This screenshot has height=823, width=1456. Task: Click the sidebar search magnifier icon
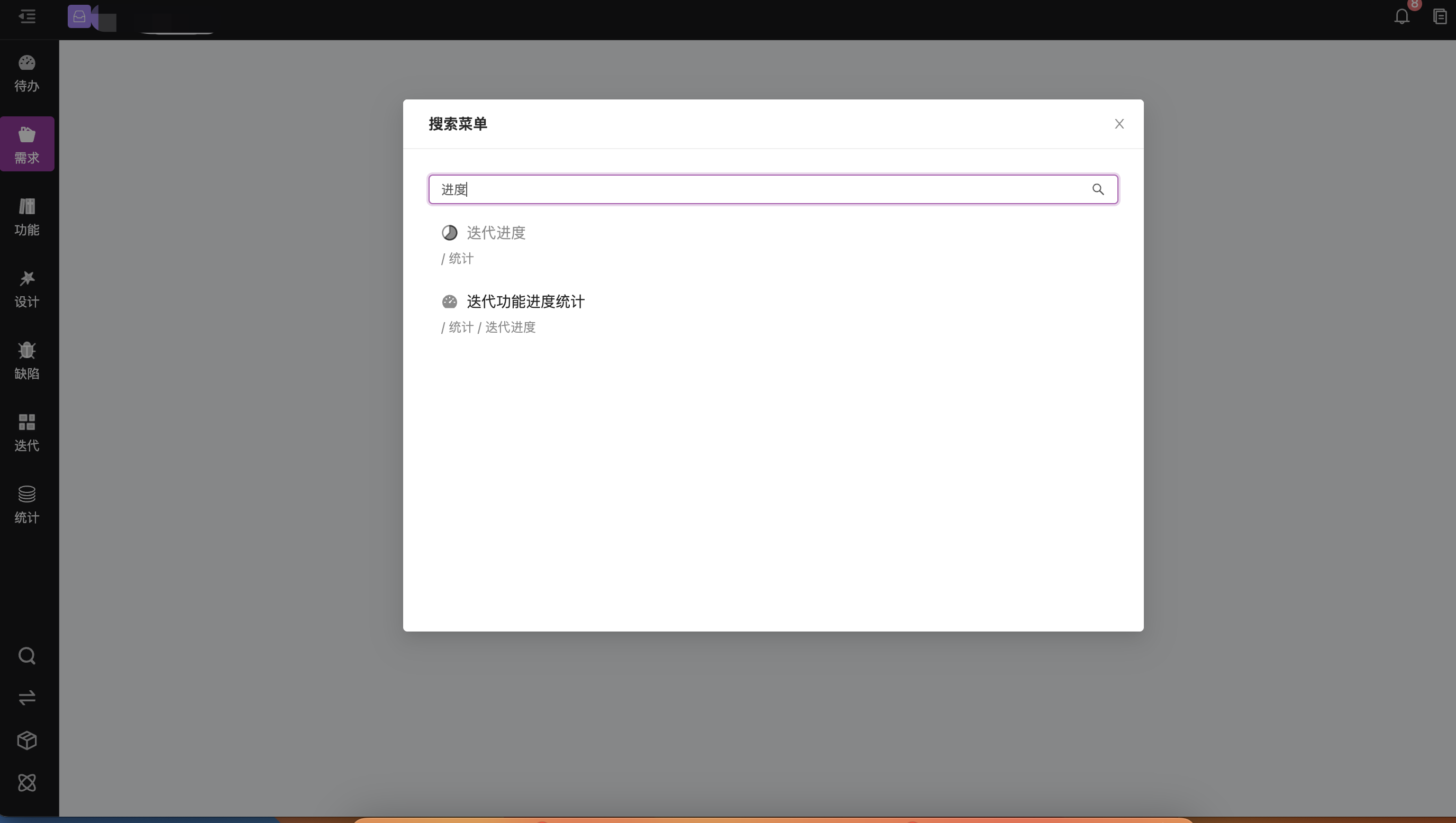(27, 656)
